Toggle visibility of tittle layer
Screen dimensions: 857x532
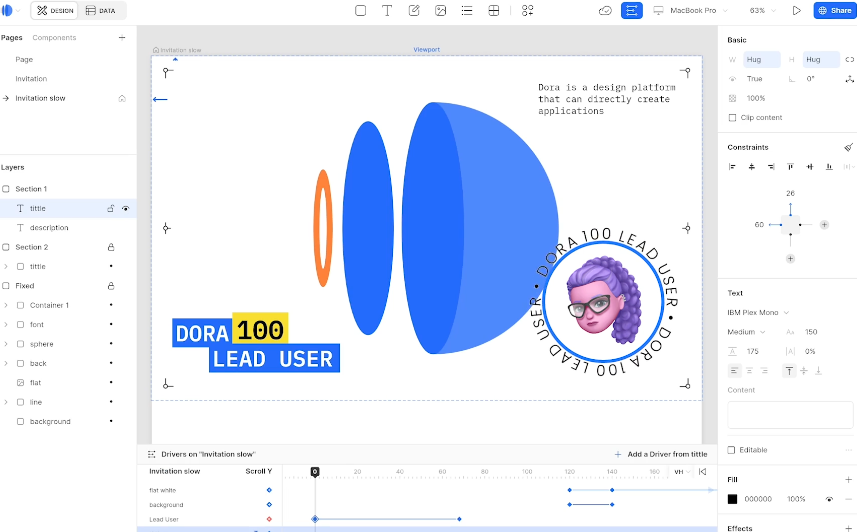tap(126, 208)
